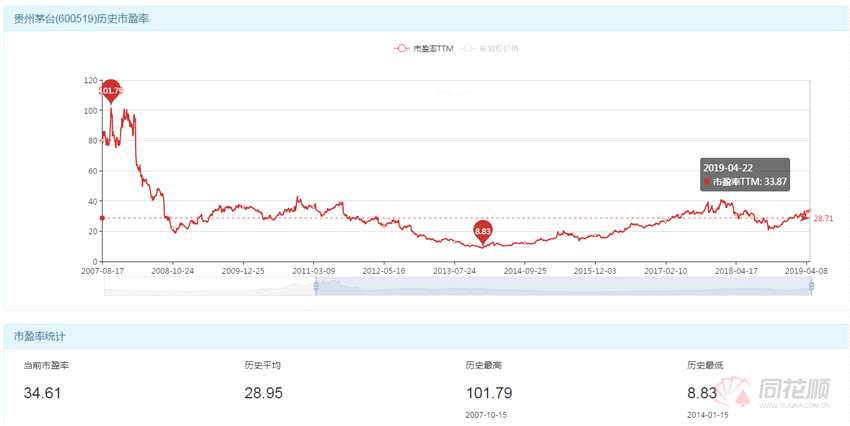Click the 101.79 maximum value pin marker

(x=111, y=91)
